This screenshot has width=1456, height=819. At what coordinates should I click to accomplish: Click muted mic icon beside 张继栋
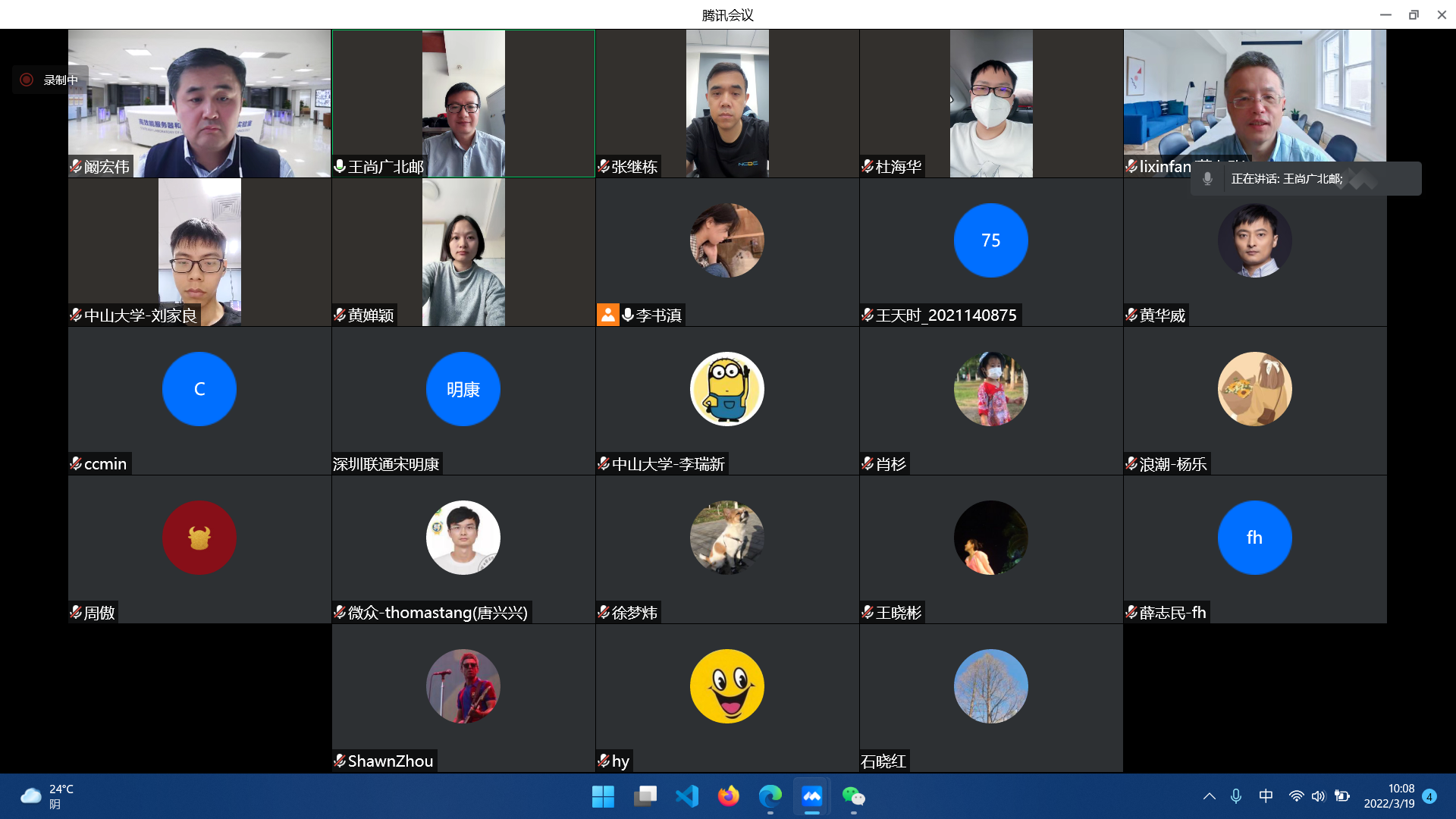tap(604, 166)
